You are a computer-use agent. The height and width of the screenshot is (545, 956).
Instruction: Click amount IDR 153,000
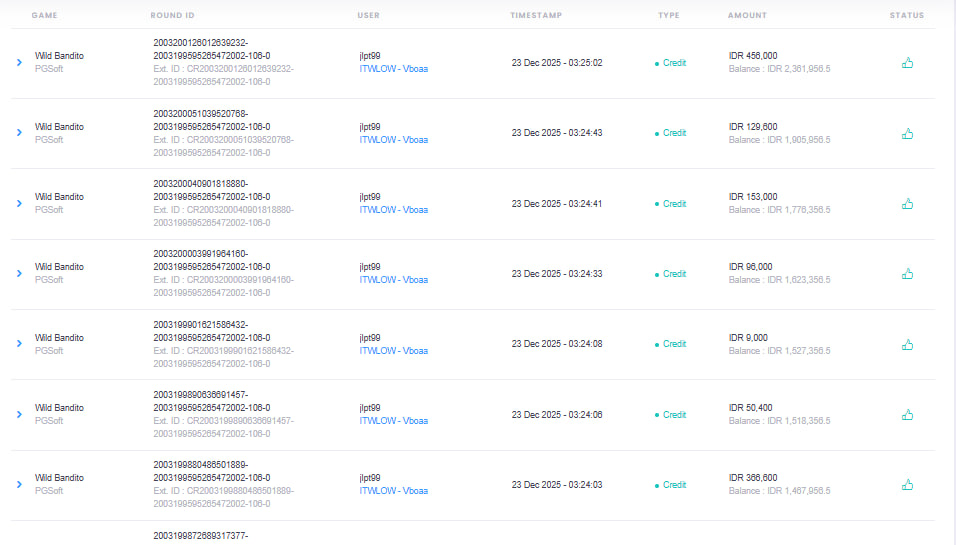[753, 197]
